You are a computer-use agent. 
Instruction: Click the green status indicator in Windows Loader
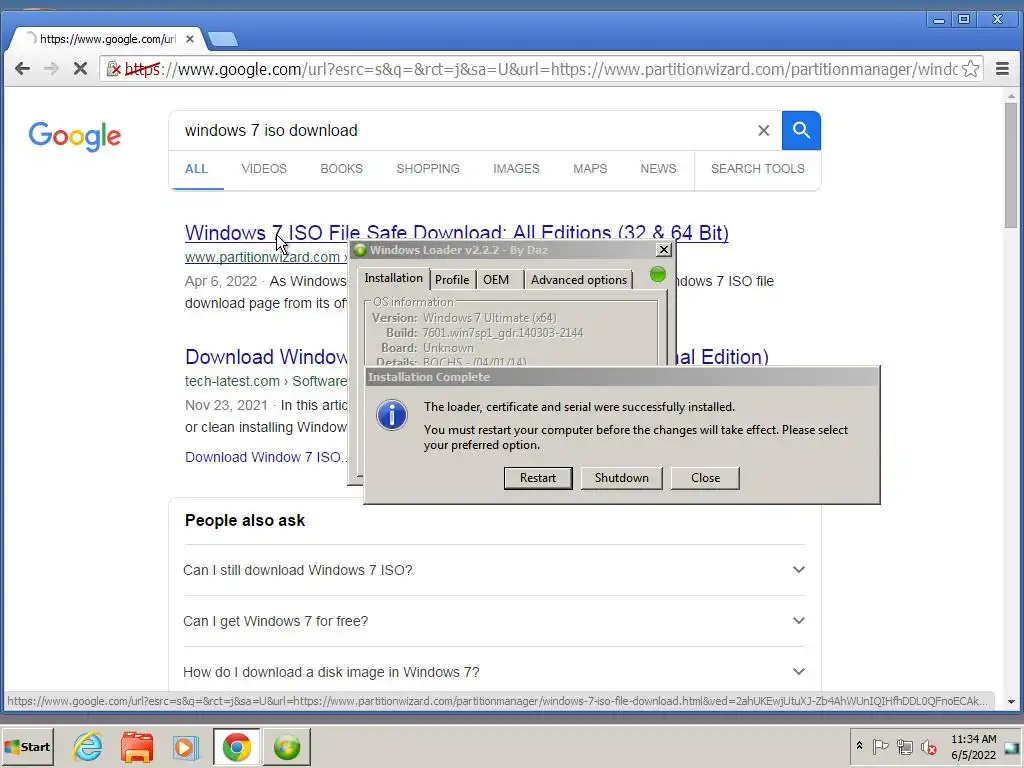[x=658, y=275]
